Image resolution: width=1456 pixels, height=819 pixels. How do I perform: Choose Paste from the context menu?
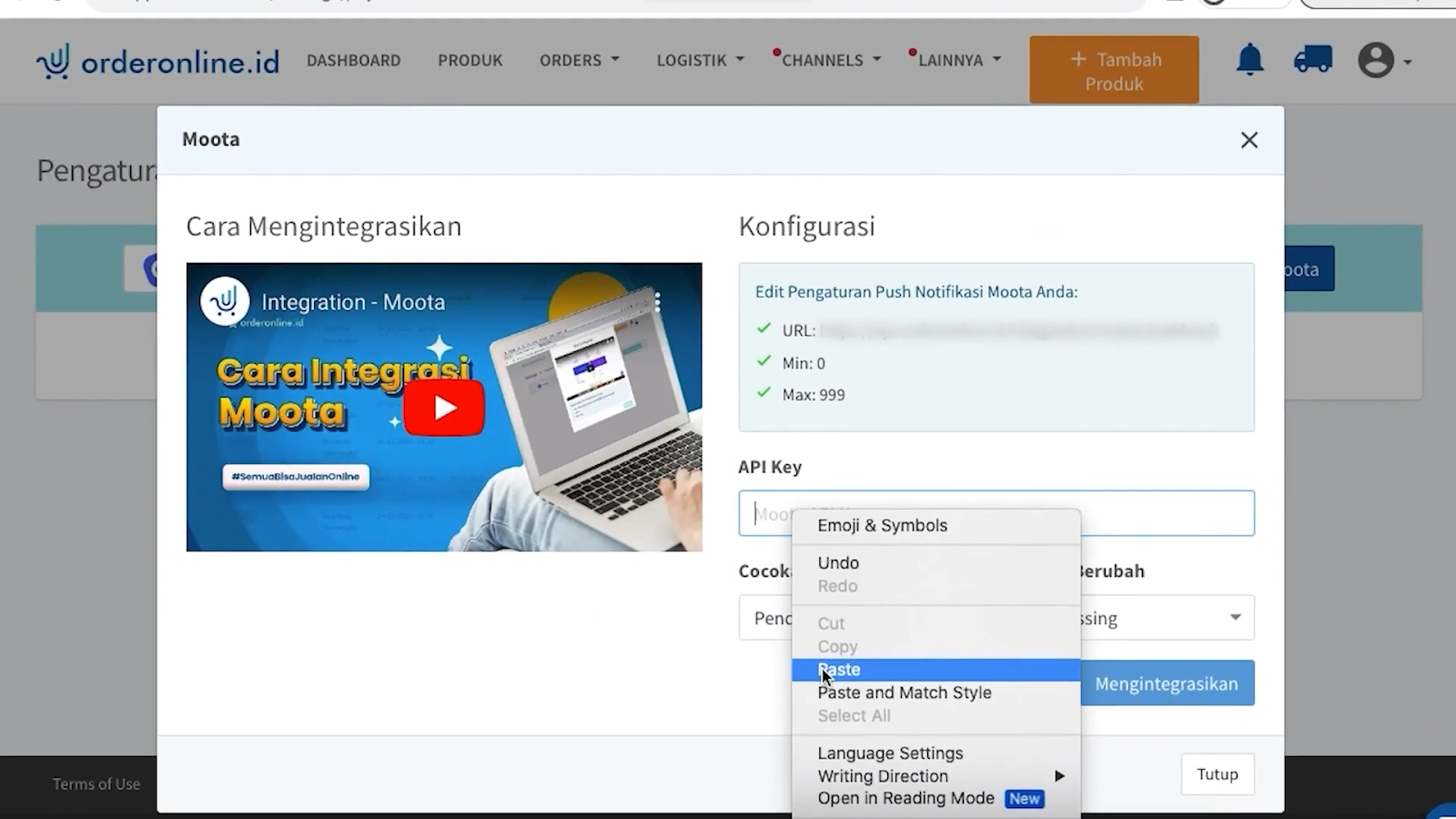936,670
